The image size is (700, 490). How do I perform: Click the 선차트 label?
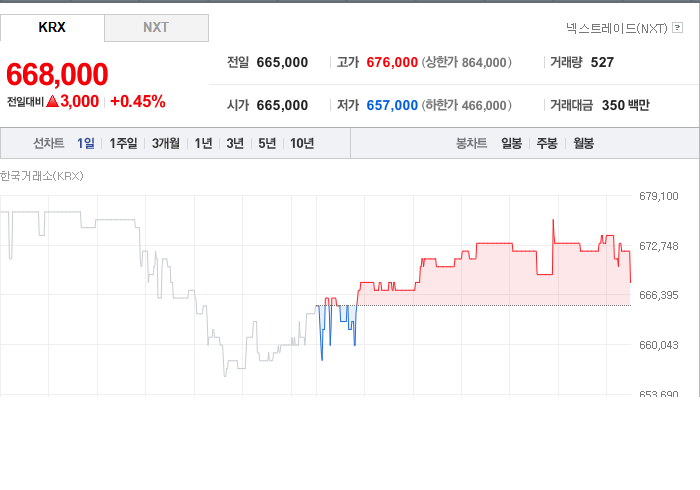(x=49, y=143)
